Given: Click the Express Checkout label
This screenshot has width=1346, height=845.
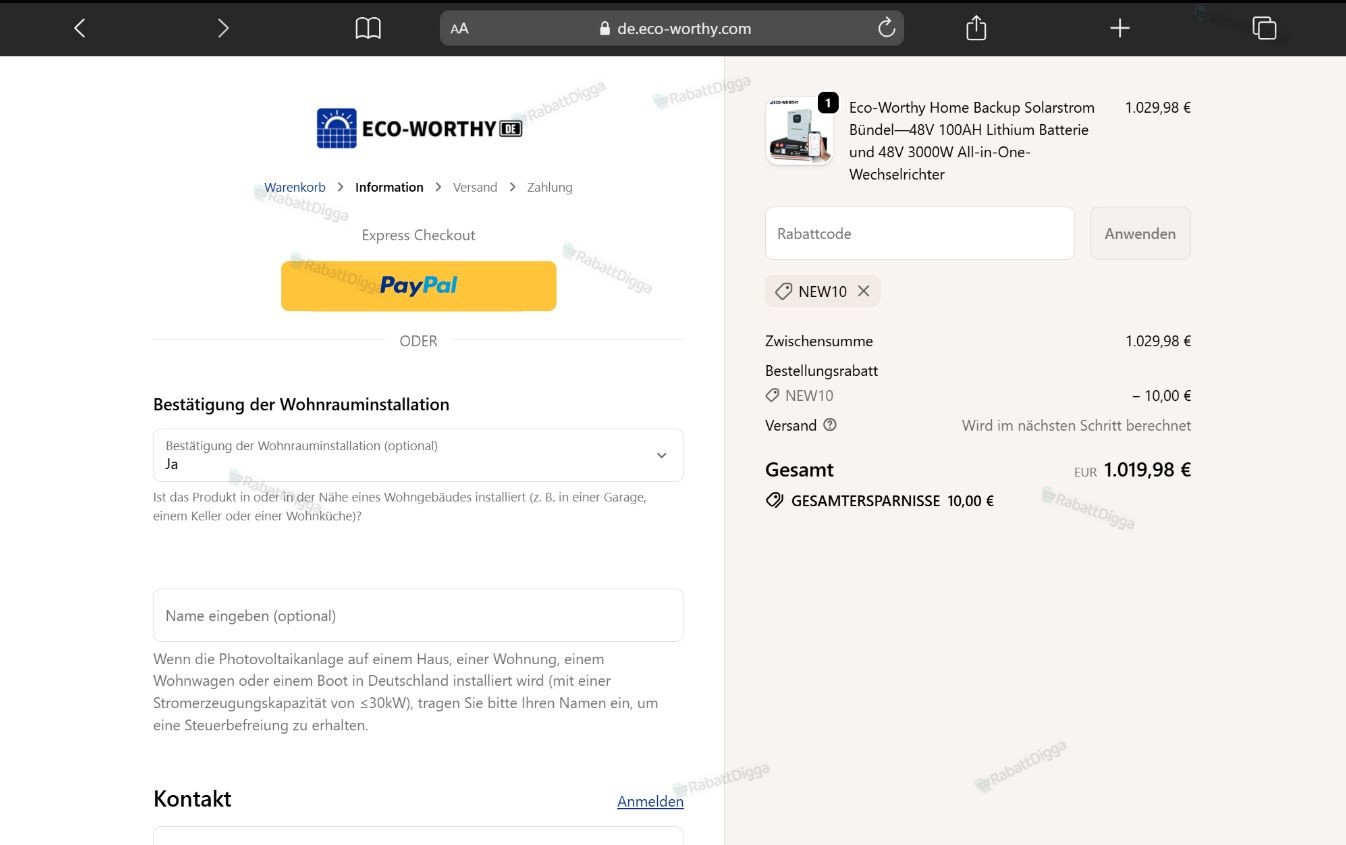Looking at the screenshot, I should pos(418,235).
